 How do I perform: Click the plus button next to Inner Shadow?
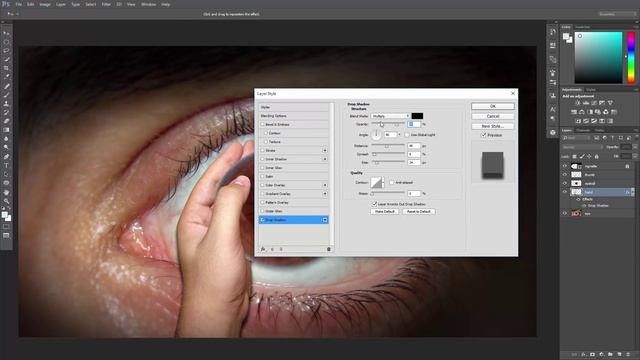click(x=325, y=159)
